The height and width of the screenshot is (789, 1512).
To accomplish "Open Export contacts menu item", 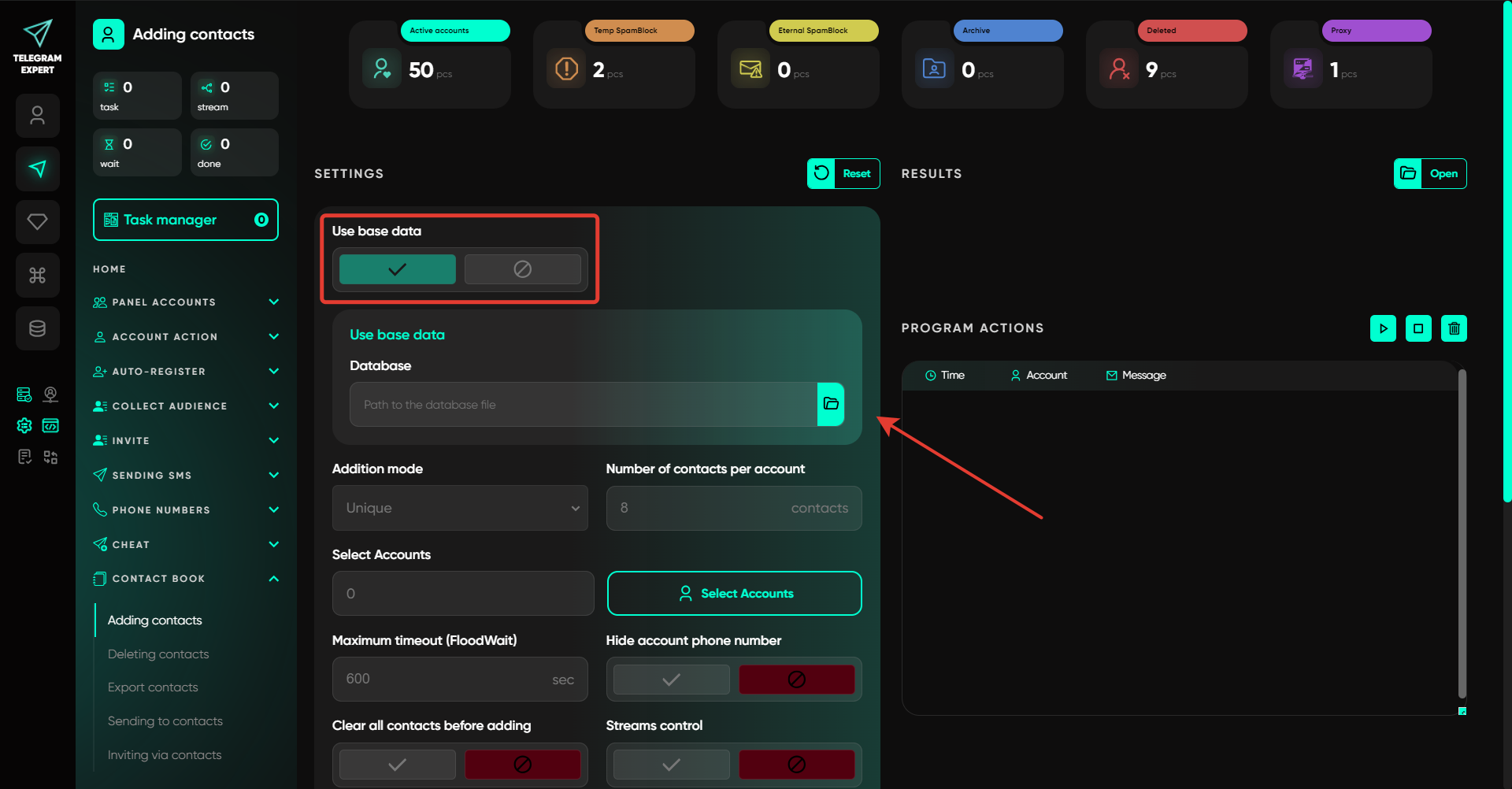I will tap(153, 687).
